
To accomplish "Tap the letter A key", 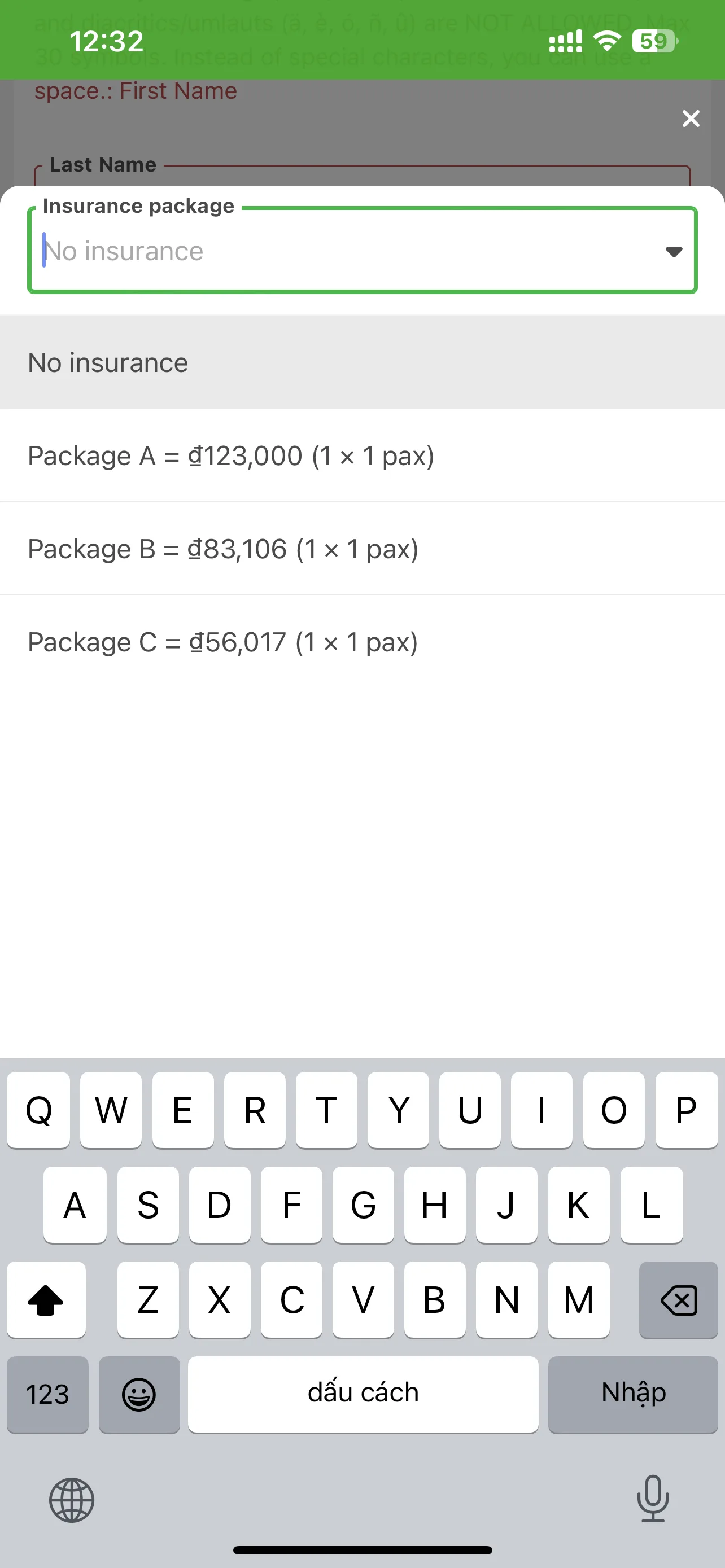I will point(75,1205).
